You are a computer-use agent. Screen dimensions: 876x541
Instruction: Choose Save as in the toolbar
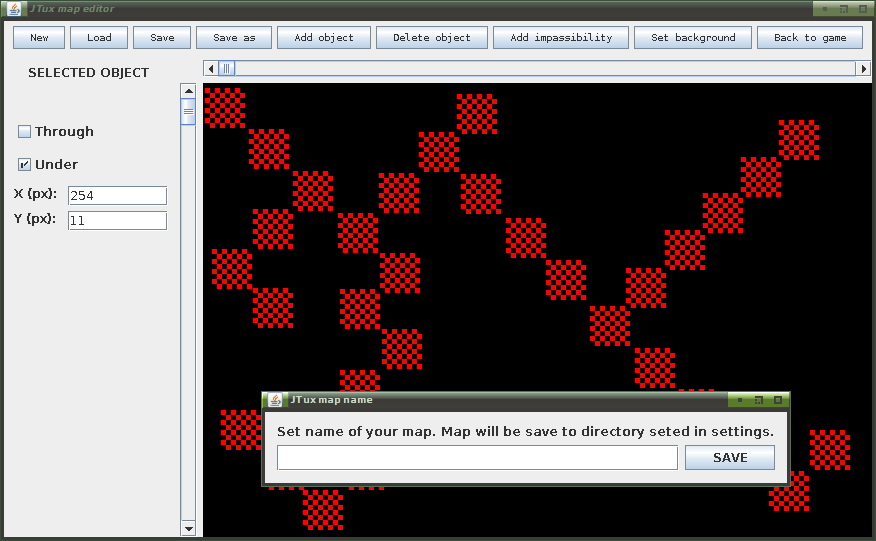coord(234,37)
